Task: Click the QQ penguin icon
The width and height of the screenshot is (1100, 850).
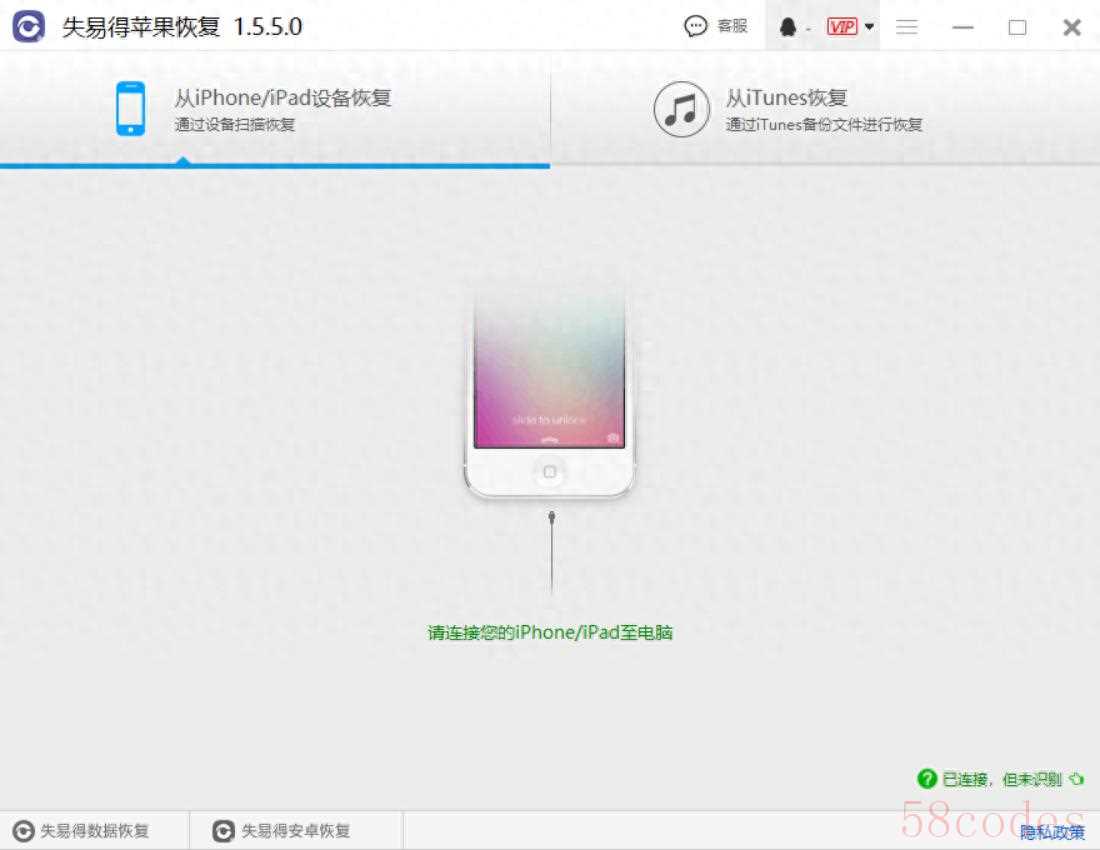Action: click(788, 28)
